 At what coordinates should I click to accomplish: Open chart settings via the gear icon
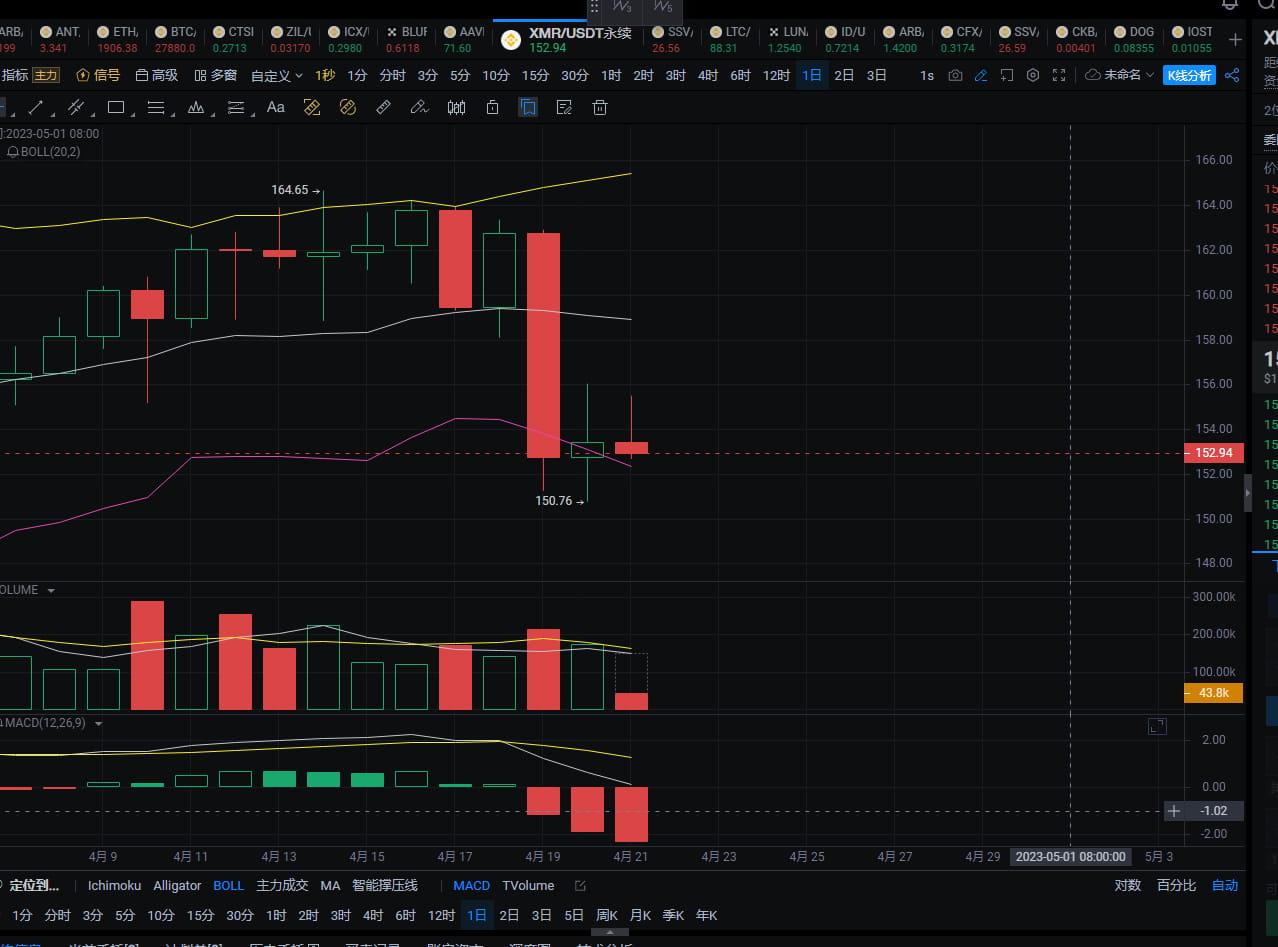(x=1033, y=75)
